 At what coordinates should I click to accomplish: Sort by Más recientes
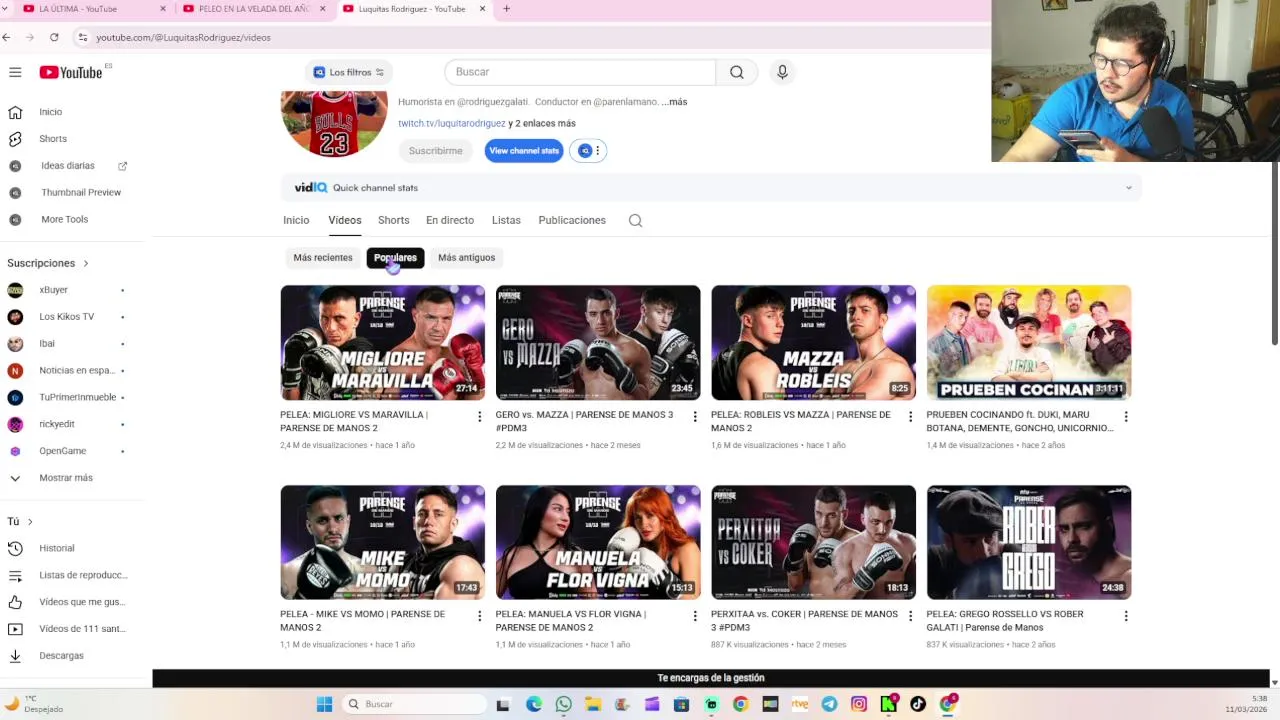[323, 258]
